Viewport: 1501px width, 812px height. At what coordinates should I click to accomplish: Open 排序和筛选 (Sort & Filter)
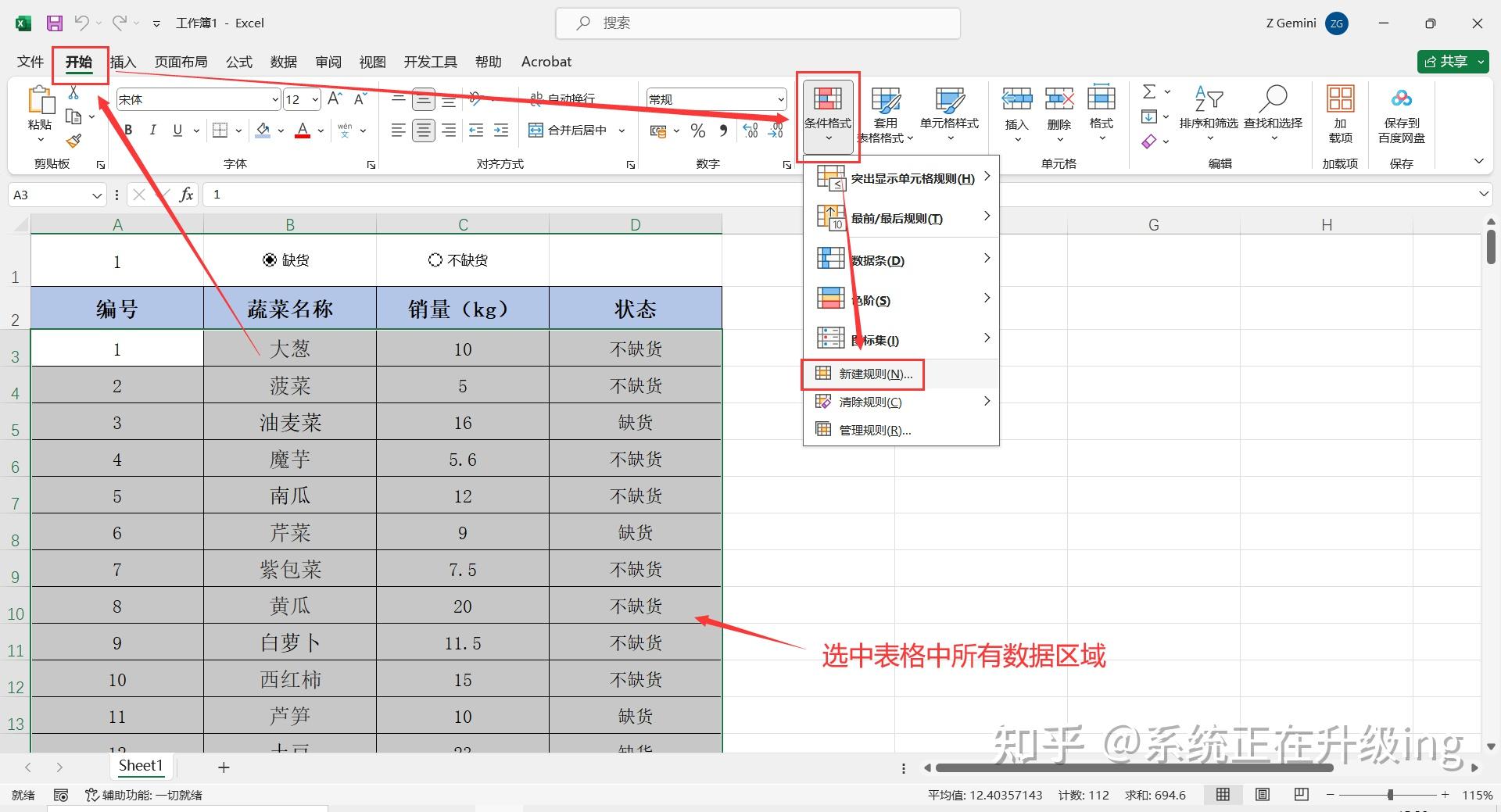[1209, 116]
